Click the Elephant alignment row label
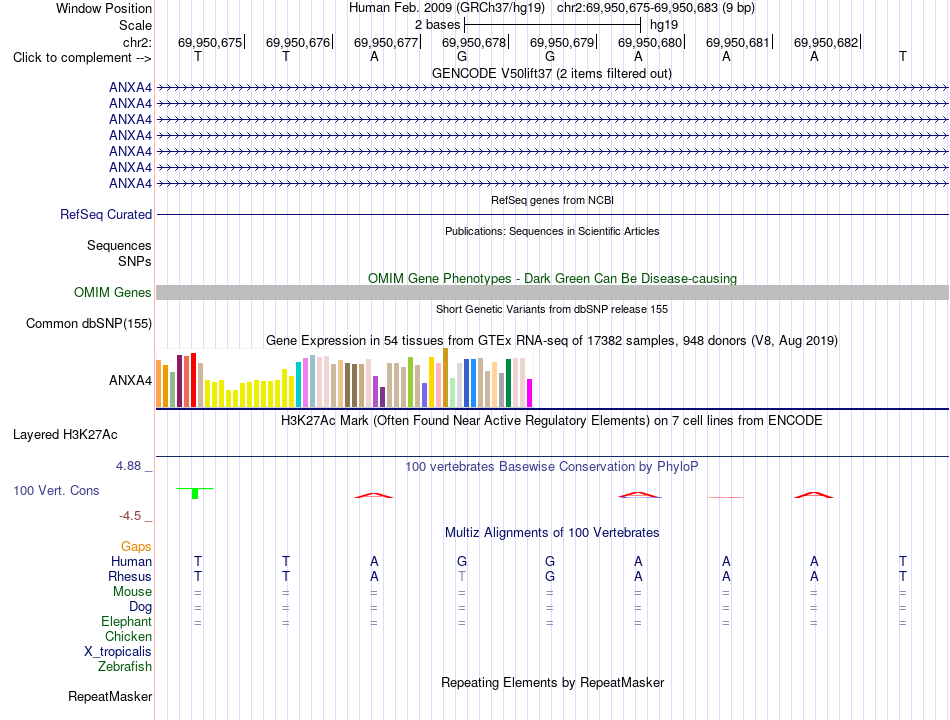Image resolution: width=950 pixels, height=720 pixels. (x=127, y=622)
